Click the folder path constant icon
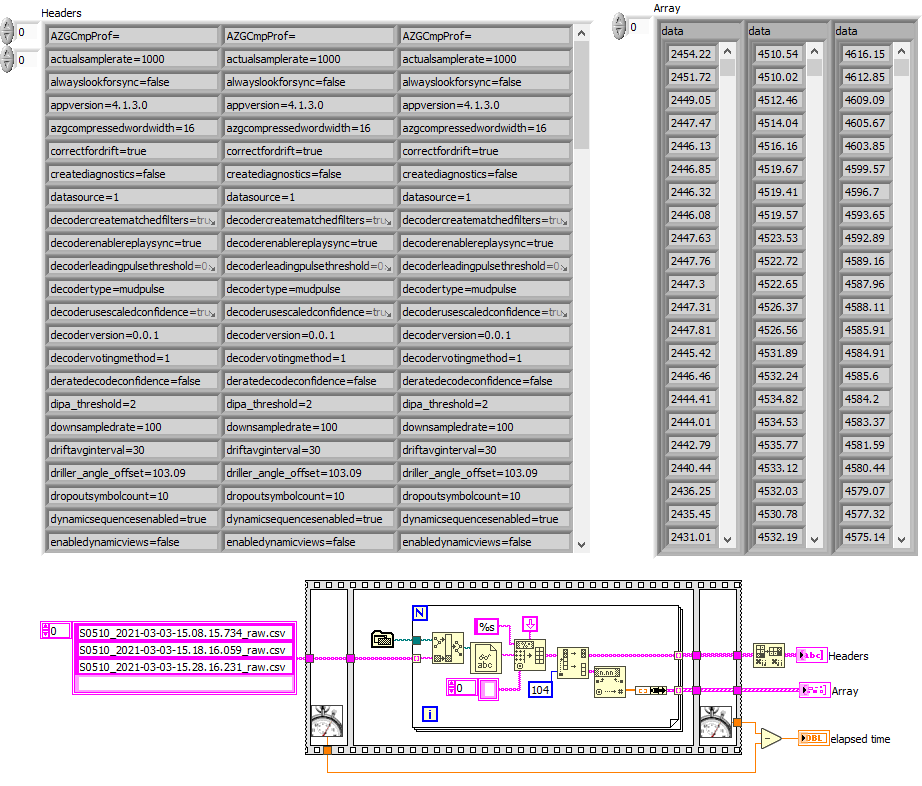Screen dimensions: 922x786 coord(382,637)
